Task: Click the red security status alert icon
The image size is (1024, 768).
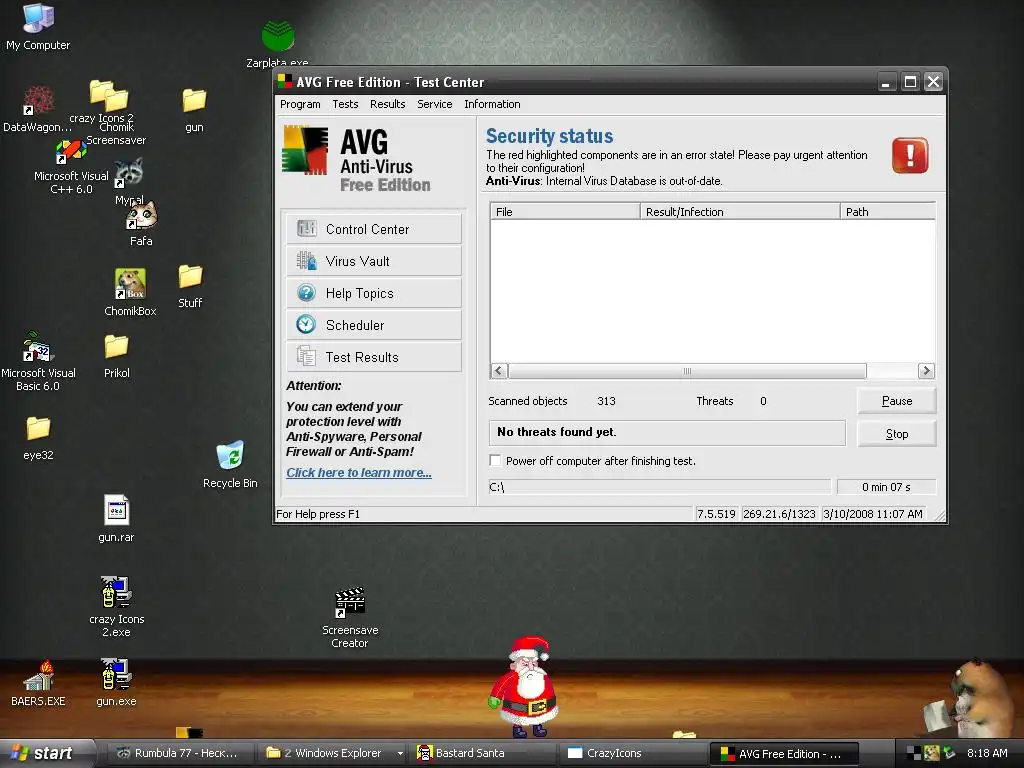Action: point(910,155)
